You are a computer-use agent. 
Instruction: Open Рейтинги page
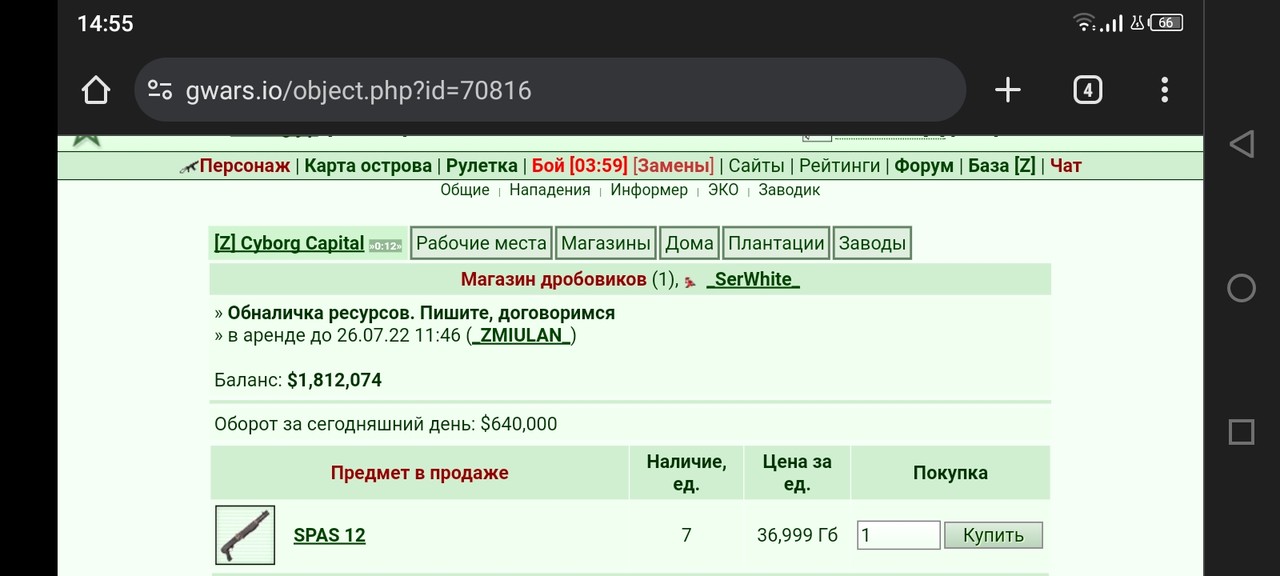coord(839,166)
